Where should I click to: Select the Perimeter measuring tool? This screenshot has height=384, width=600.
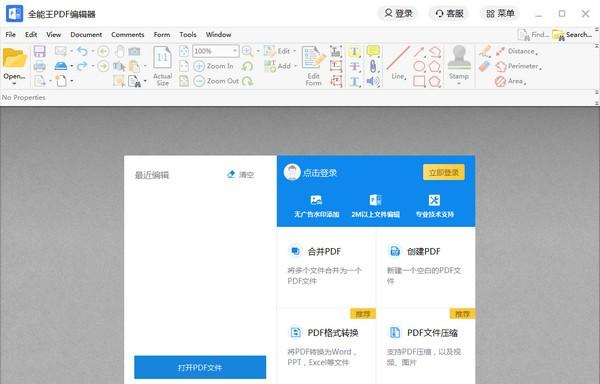pyautogui.click(x=518, y=67)
